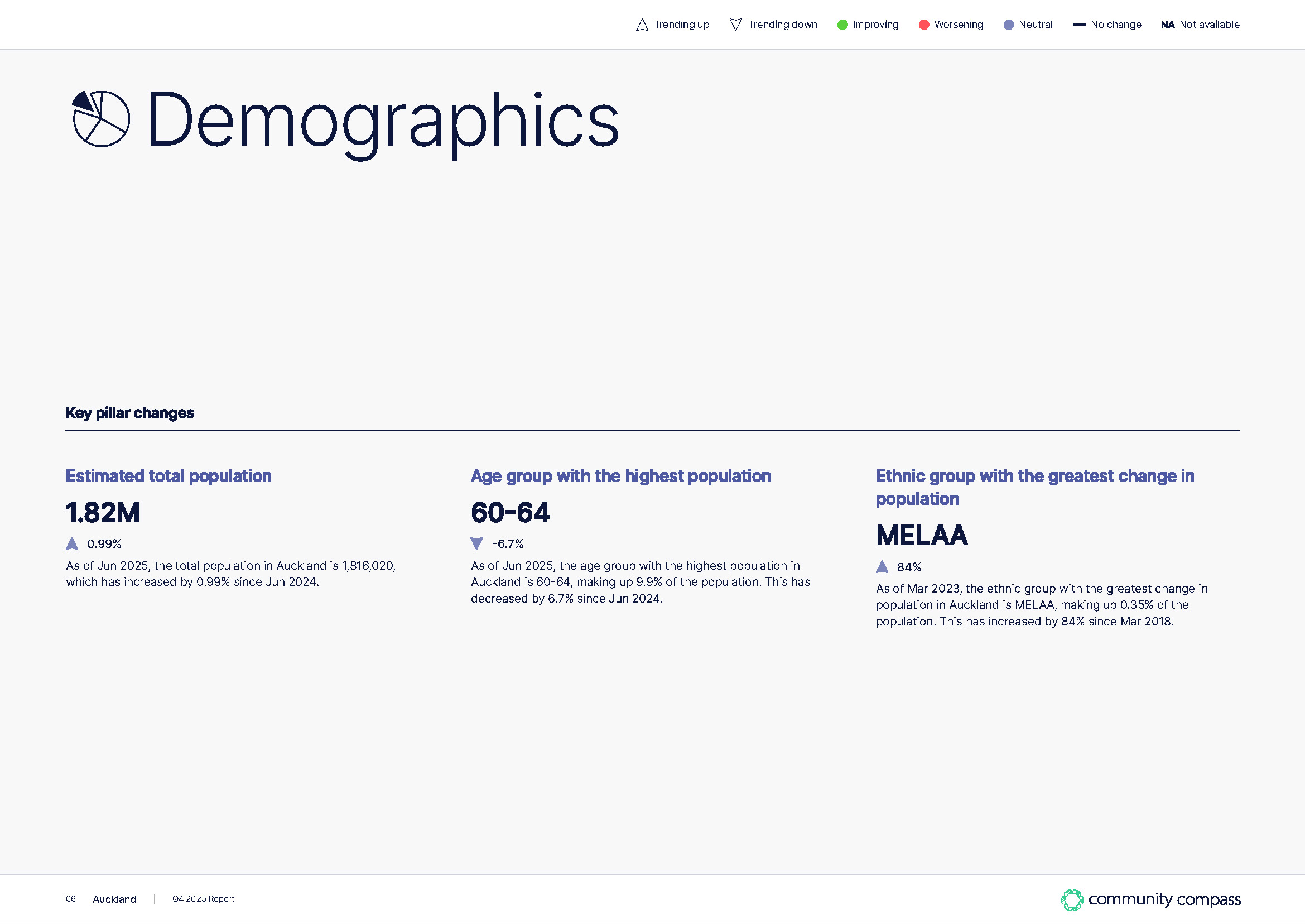
Task: Click the No change legend label
Action: click(x=1116, y=25)
